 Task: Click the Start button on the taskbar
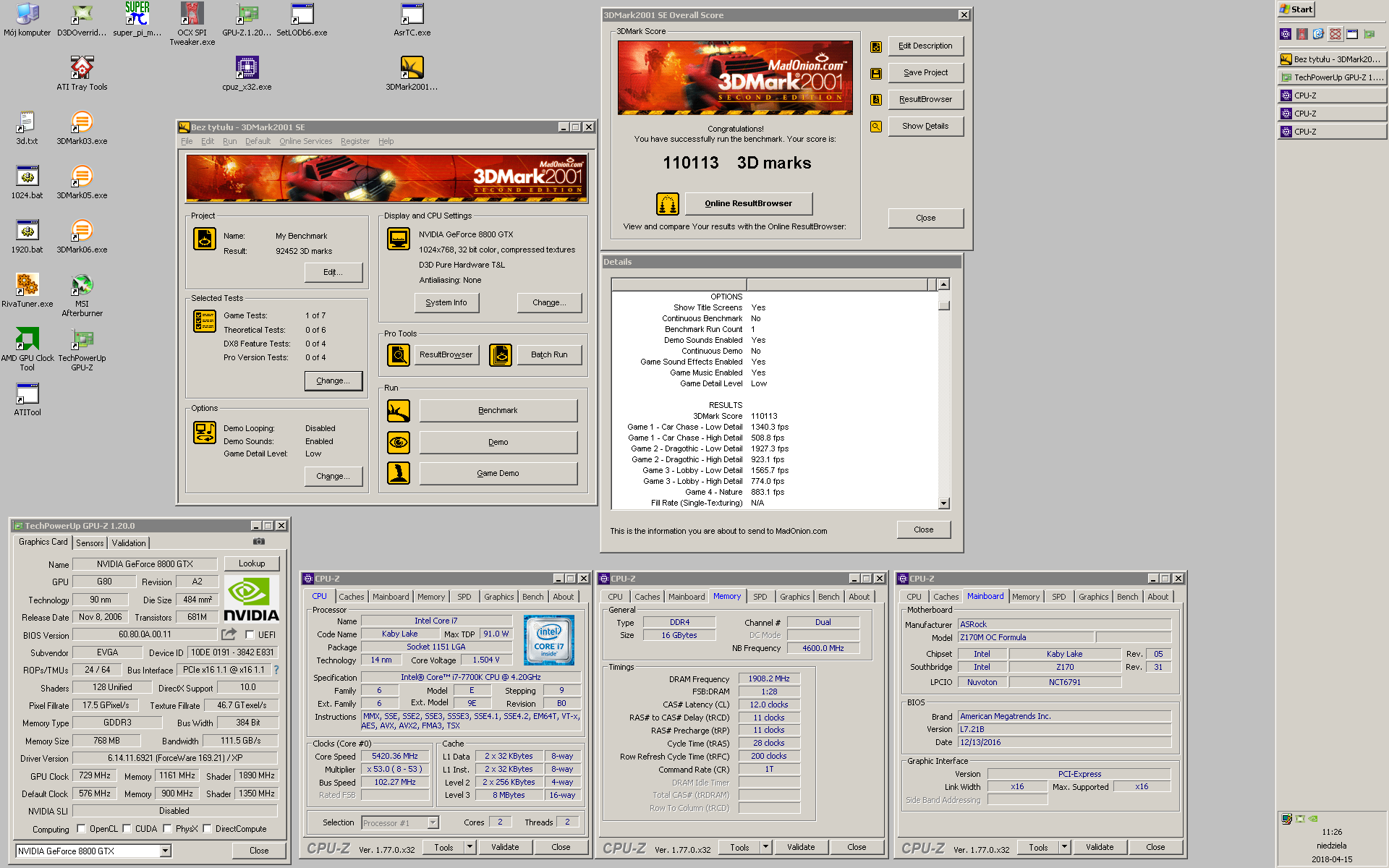pyautogui.click(x=1296, y=9)
